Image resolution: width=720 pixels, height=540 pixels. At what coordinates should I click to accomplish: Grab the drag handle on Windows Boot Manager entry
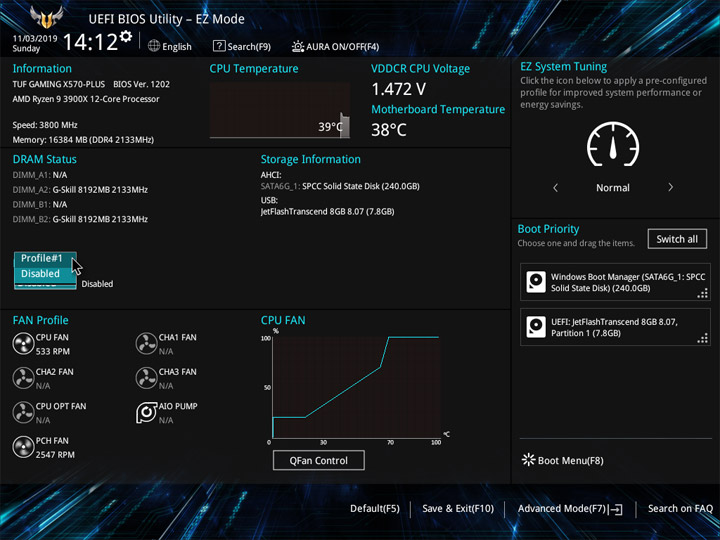click(x=703, y=293)
